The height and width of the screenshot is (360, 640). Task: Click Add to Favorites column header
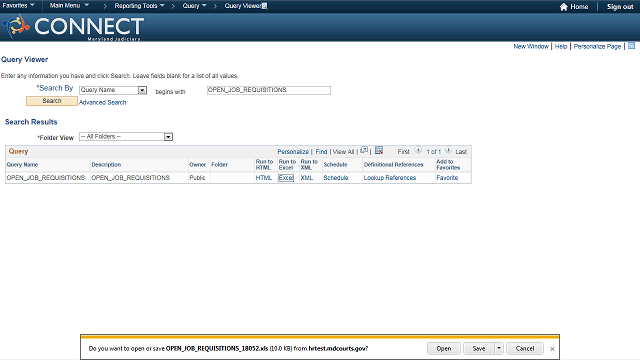click(x=448, y=164)
